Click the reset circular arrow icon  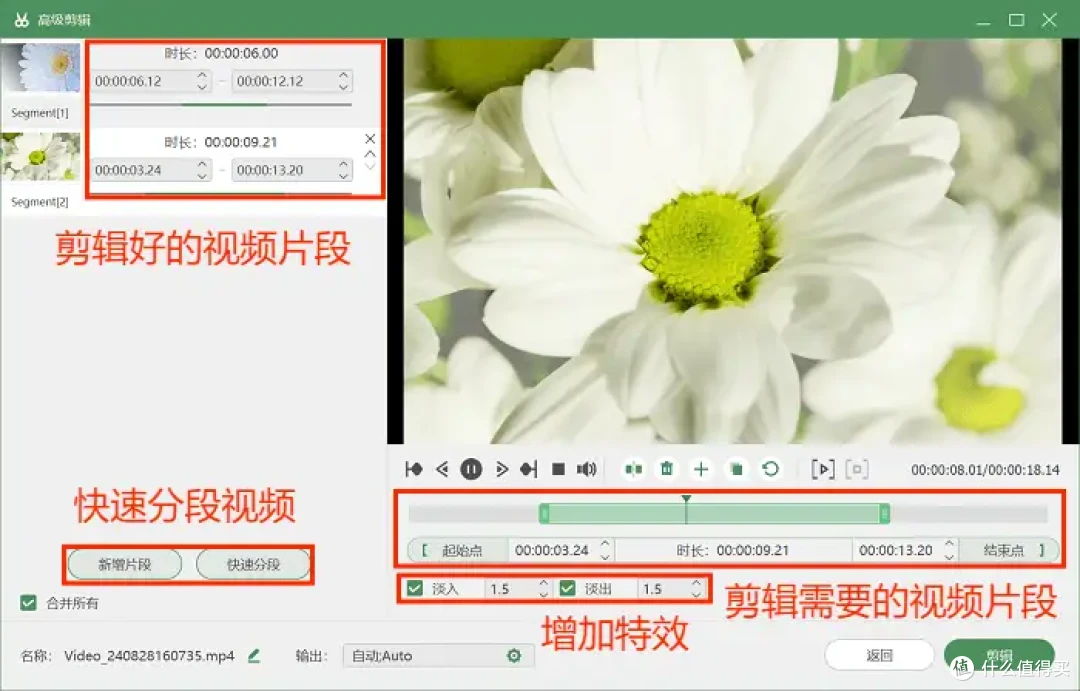click(x=771, y=469)
